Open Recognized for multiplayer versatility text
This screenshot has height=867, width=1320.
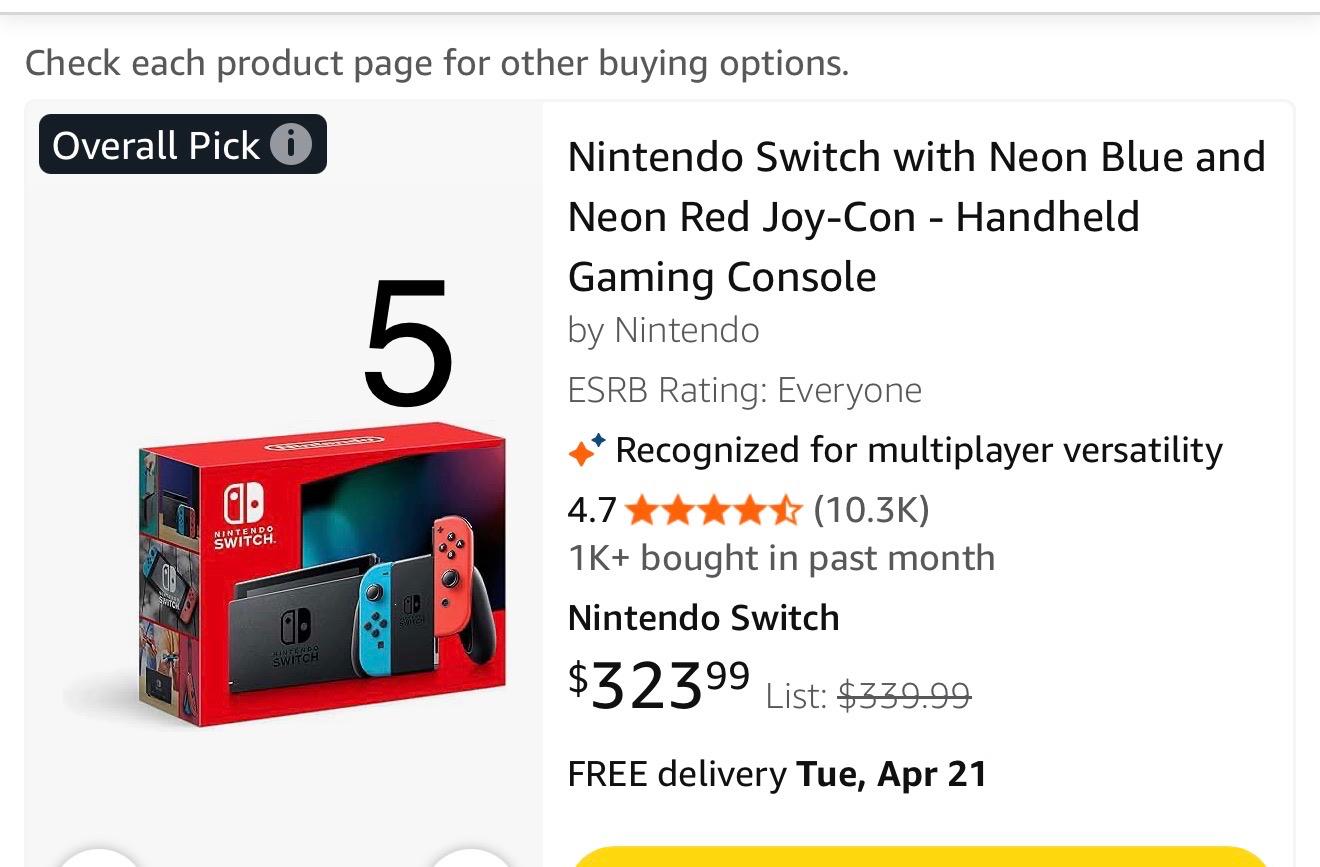tap(918, 451)
